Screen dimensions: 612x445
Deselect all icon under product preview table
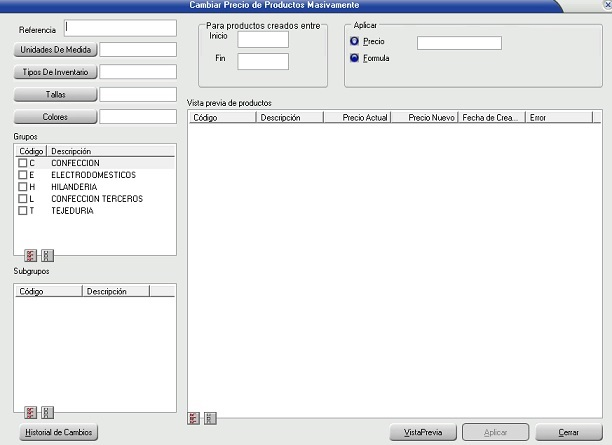point(209,418)
